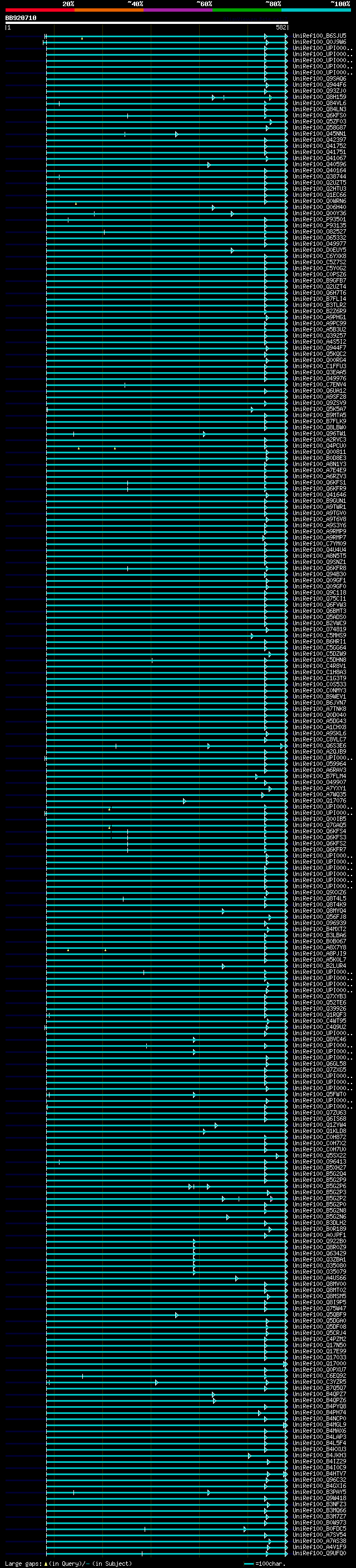
Task: Open hit UniRef100_B6SJU5
Action: point(319,36)
